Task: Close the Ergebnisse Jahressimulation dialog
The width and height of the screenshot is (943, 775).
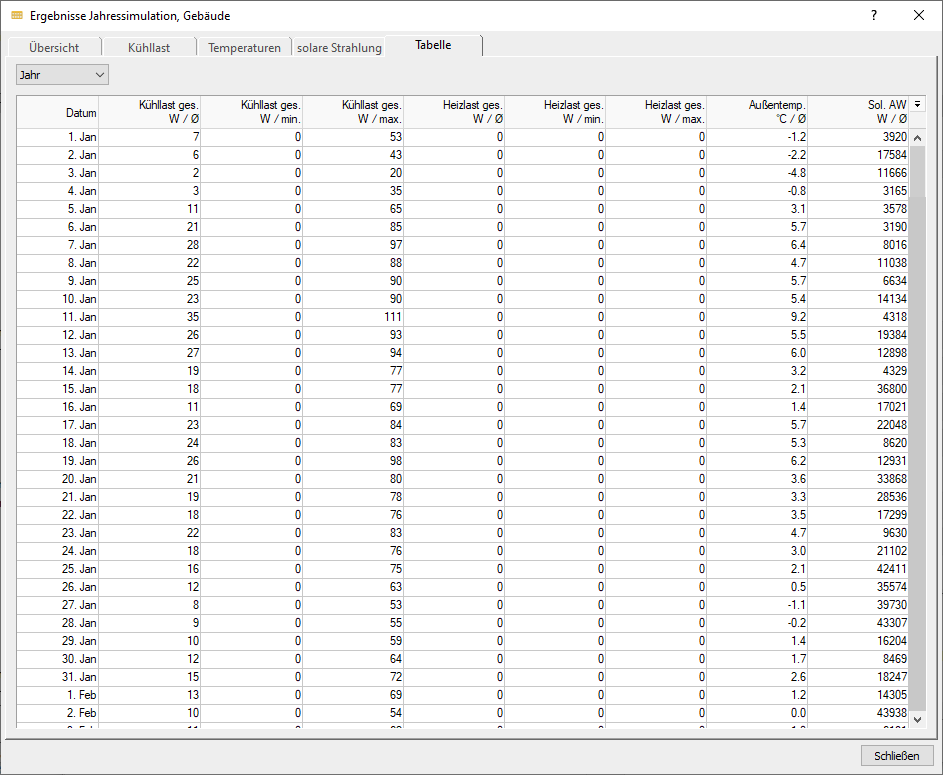Action: point(918,16)
